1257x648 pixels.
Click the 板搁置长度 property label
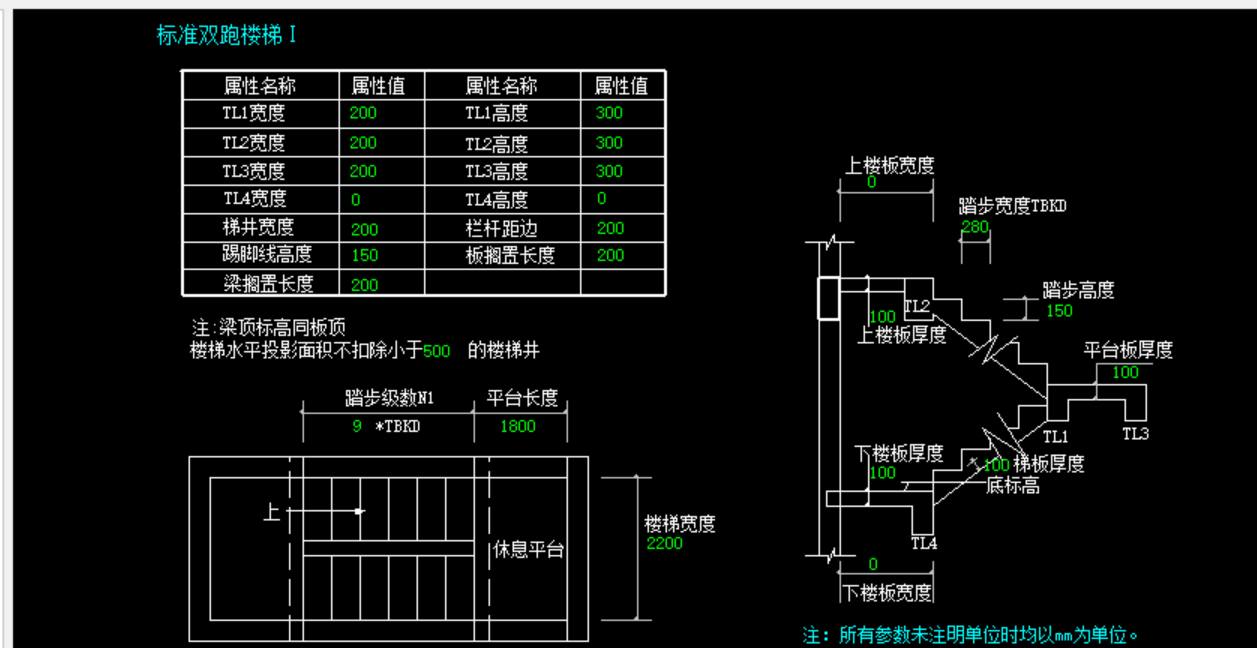510,255
